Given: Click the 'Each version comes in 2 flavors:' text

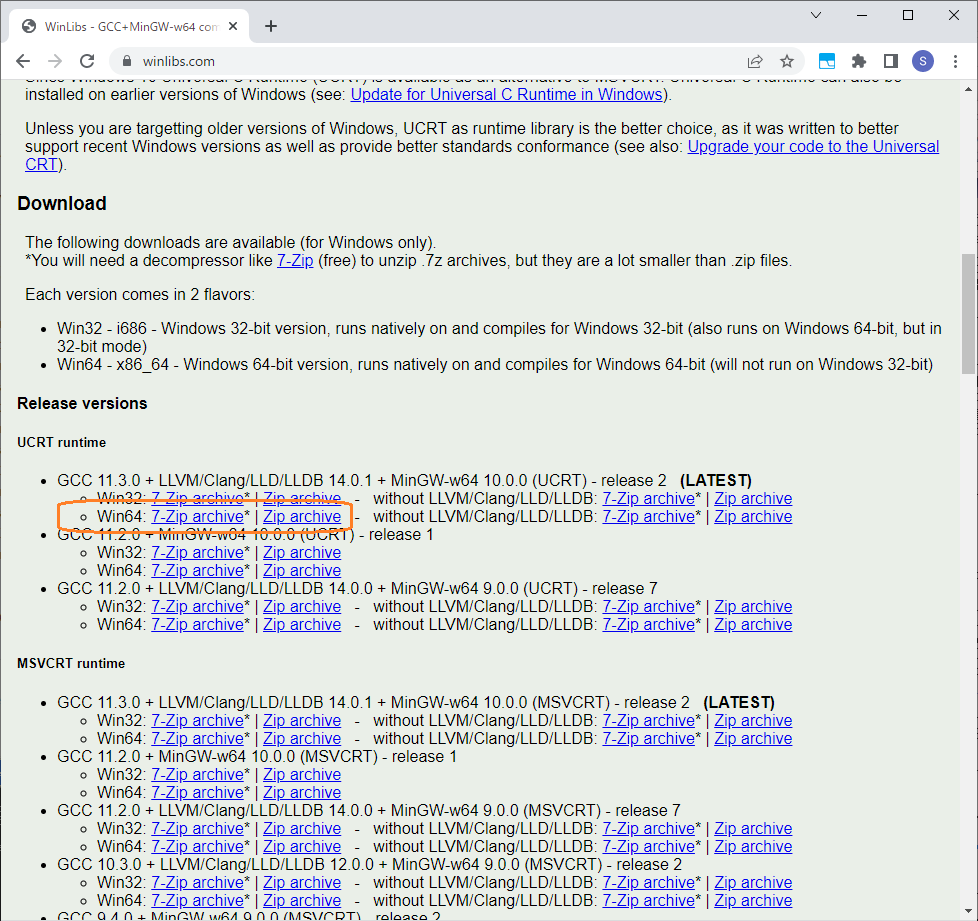Looking at the screenshot, I should tap(140, 295).
